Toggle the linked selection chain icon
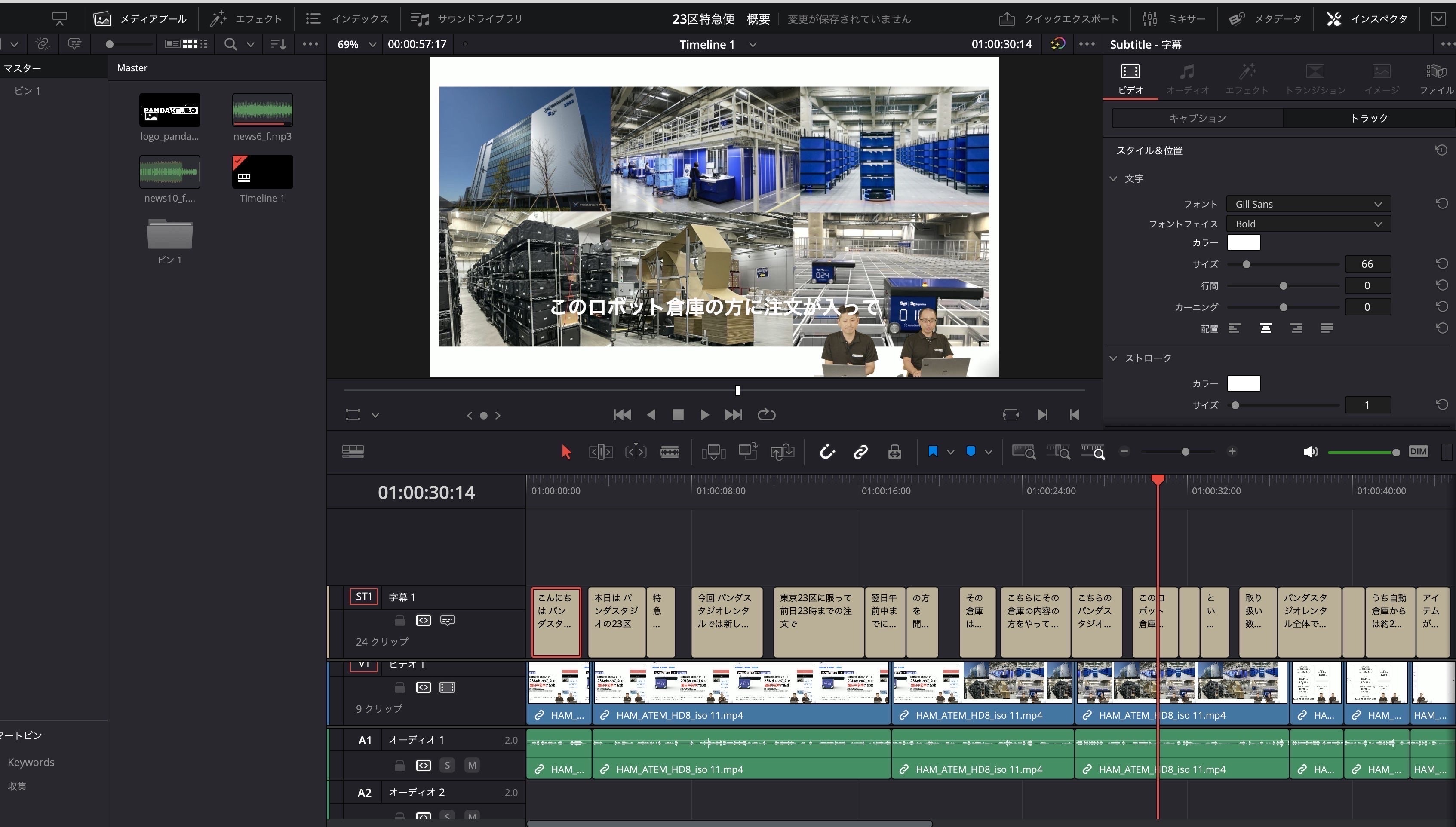The width and height of the screenshot is (1456, 827). (860, 452)
